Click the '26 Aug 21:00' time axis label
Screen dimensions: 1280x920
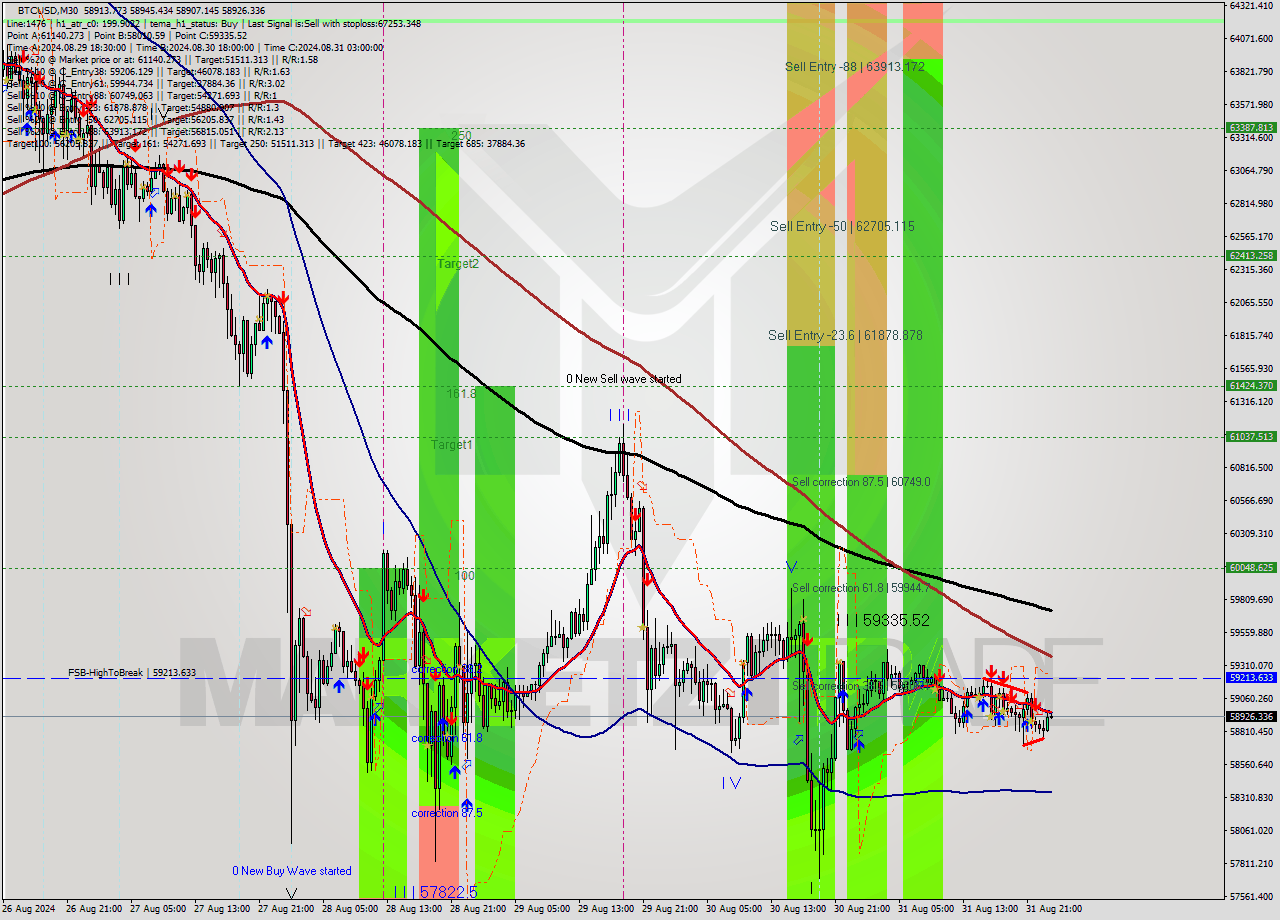(94, 909)
